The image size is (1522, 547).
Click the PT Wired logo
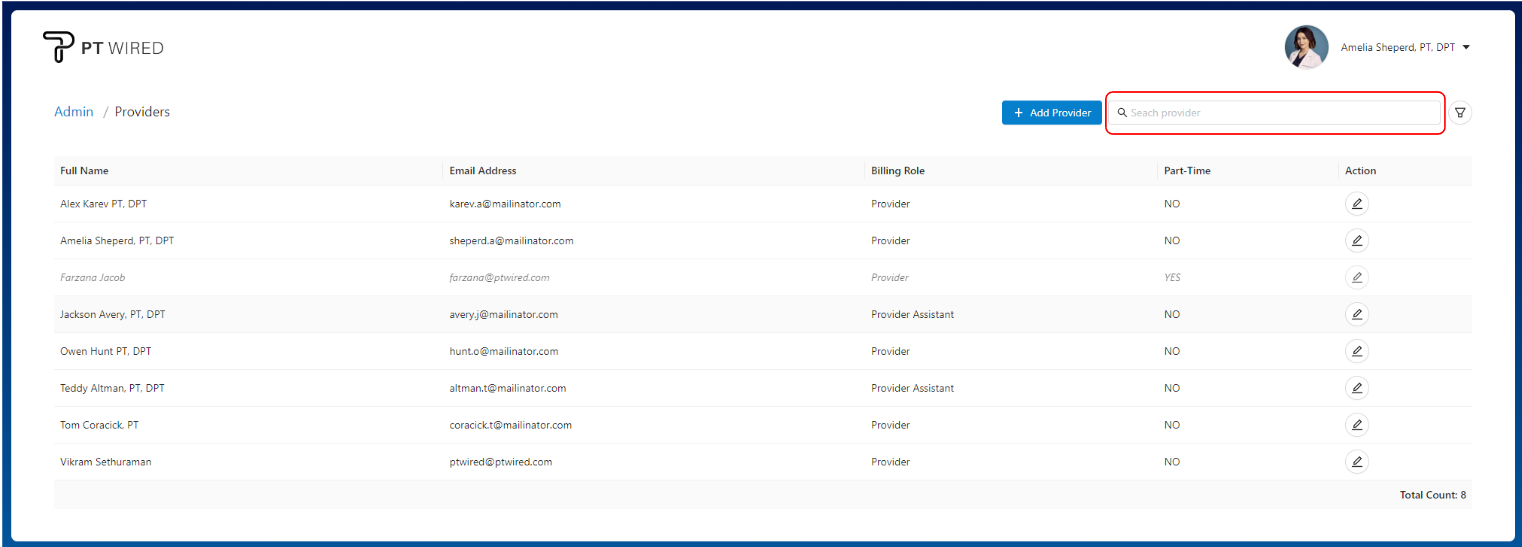coord(103,47)
